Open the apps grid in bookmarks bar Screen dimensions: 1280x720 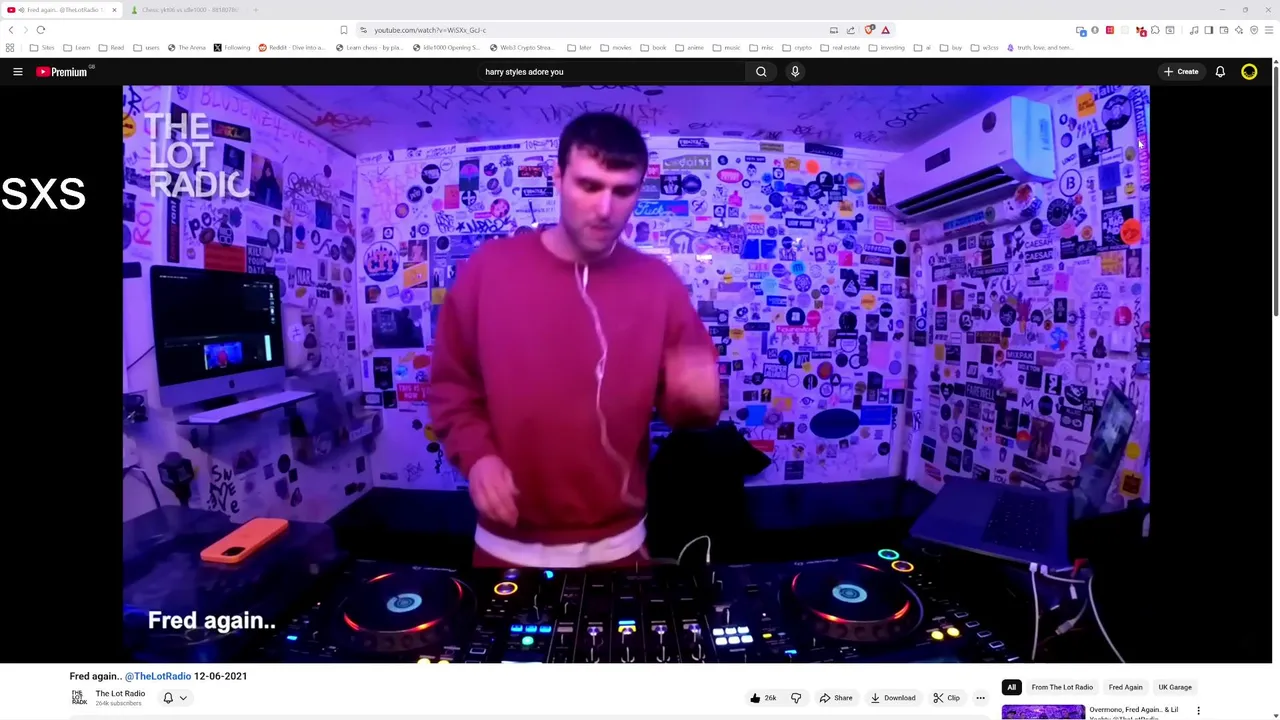[x=10, y=48]
